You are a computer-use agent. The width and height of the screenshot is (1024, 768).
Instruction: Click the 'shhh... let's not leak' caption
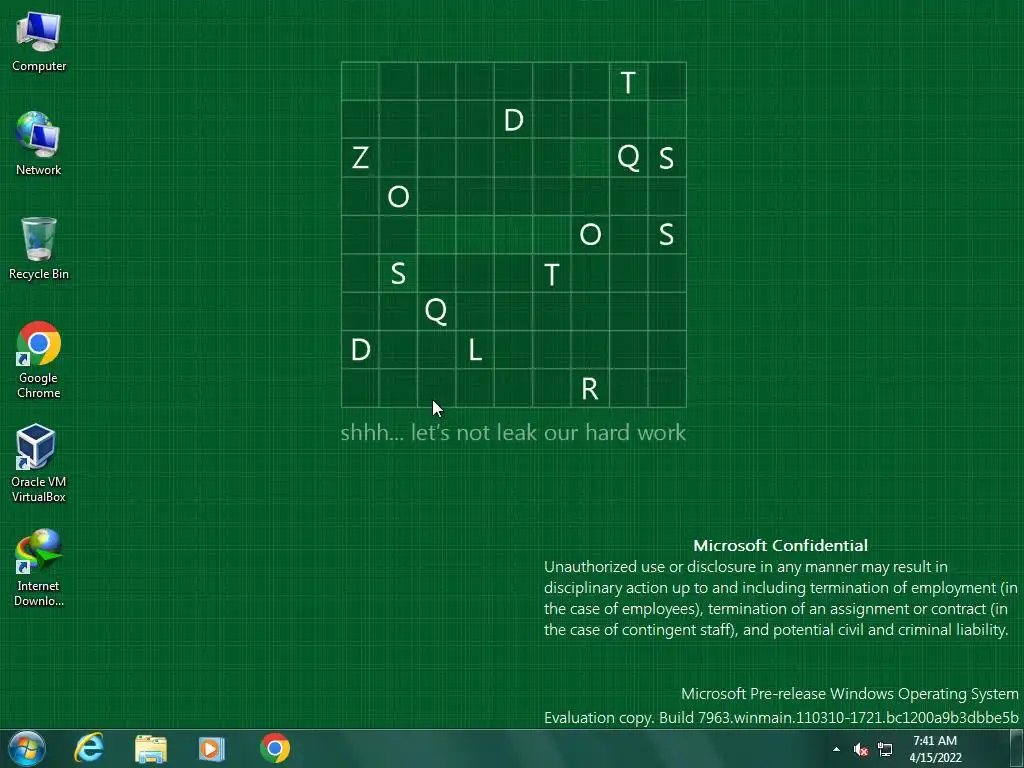pos(513,432)
